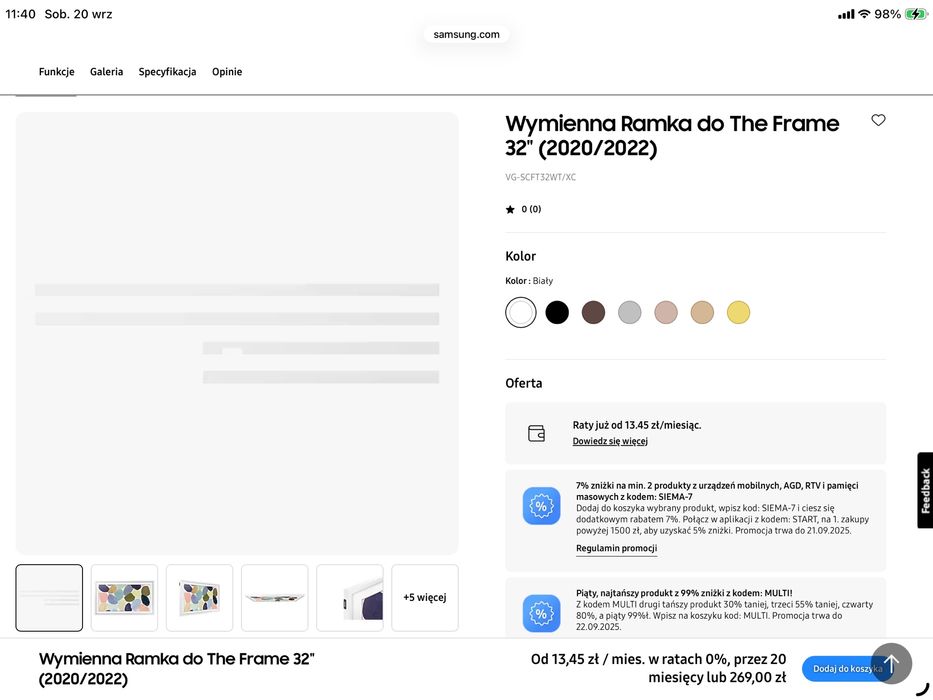Click the scroll-to-top arrow button
The width and height of the screenshot is (933, 700).
click(x=891, y=663)
